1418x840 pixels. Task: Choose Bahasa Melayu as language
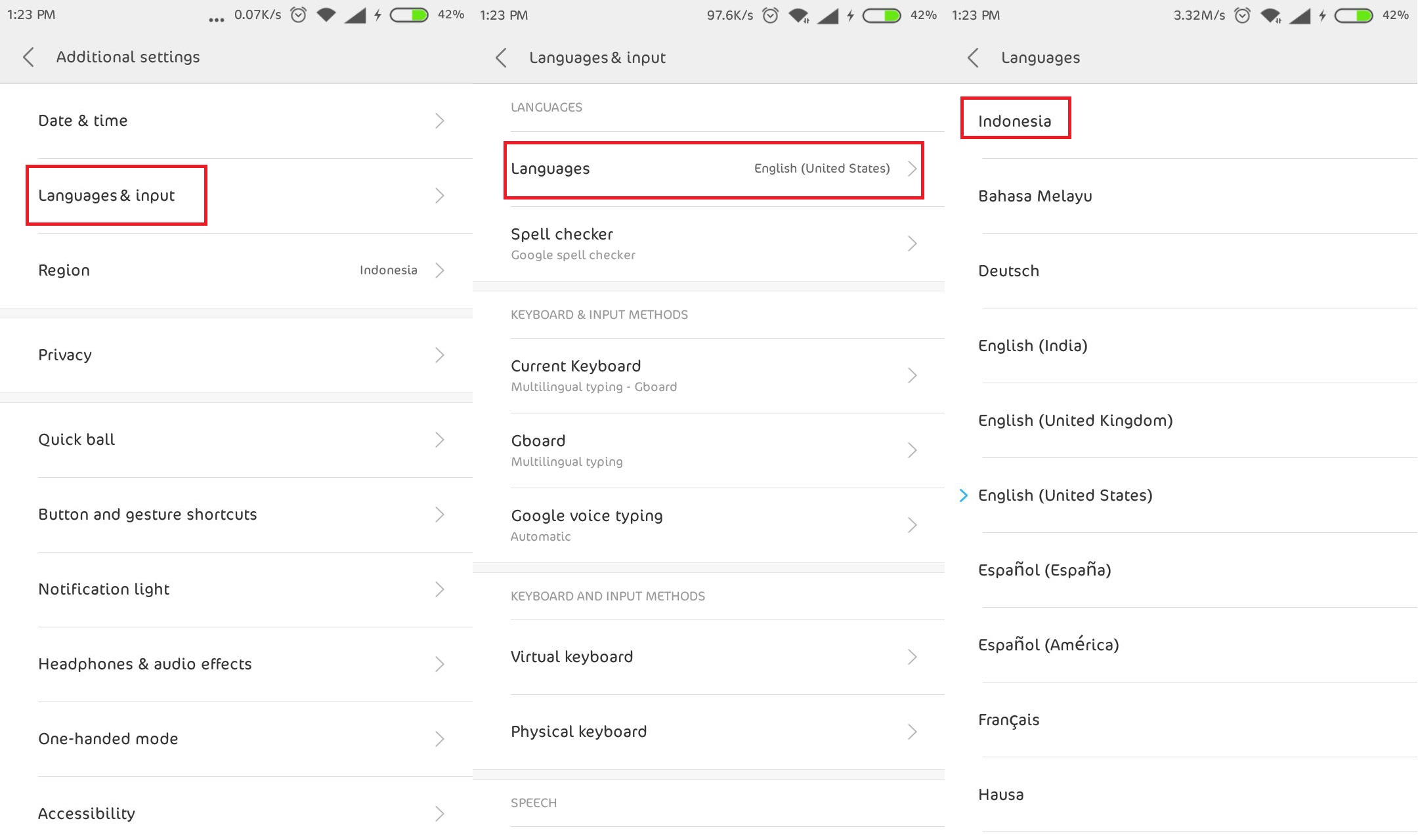coord(1035,196)
